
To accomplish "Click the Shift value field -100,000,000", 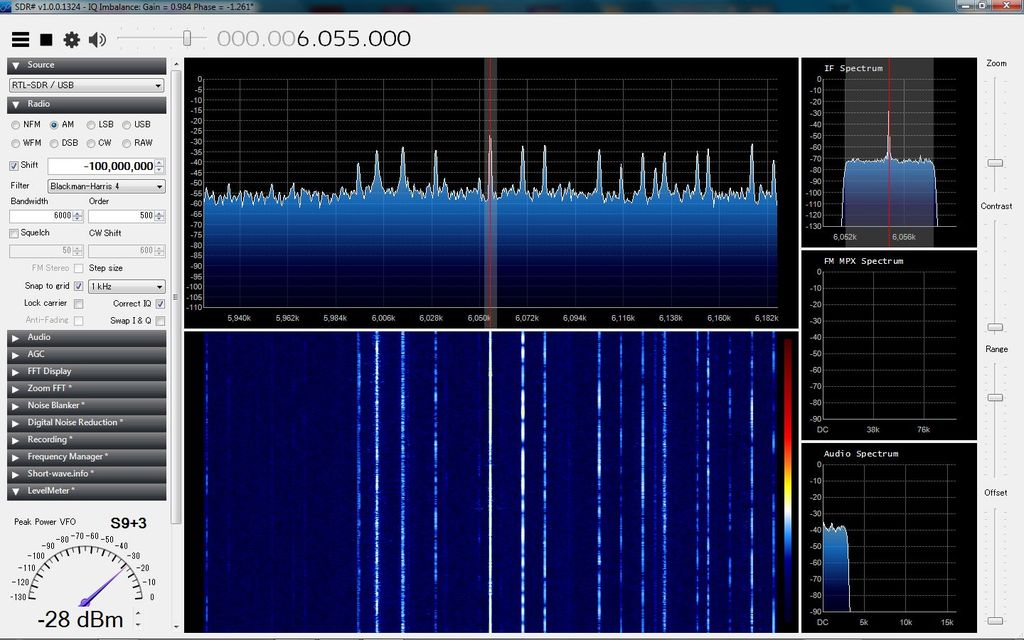I will [101, 166].
